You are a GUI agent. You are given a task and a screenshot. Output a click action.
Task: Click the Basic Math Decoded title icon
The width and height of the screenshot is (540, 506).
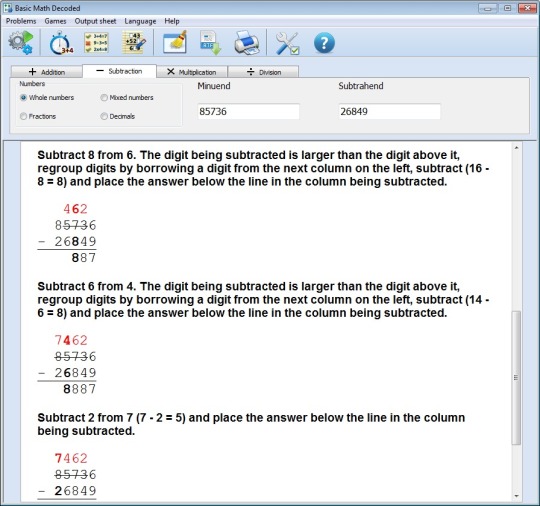pos(8,8)
